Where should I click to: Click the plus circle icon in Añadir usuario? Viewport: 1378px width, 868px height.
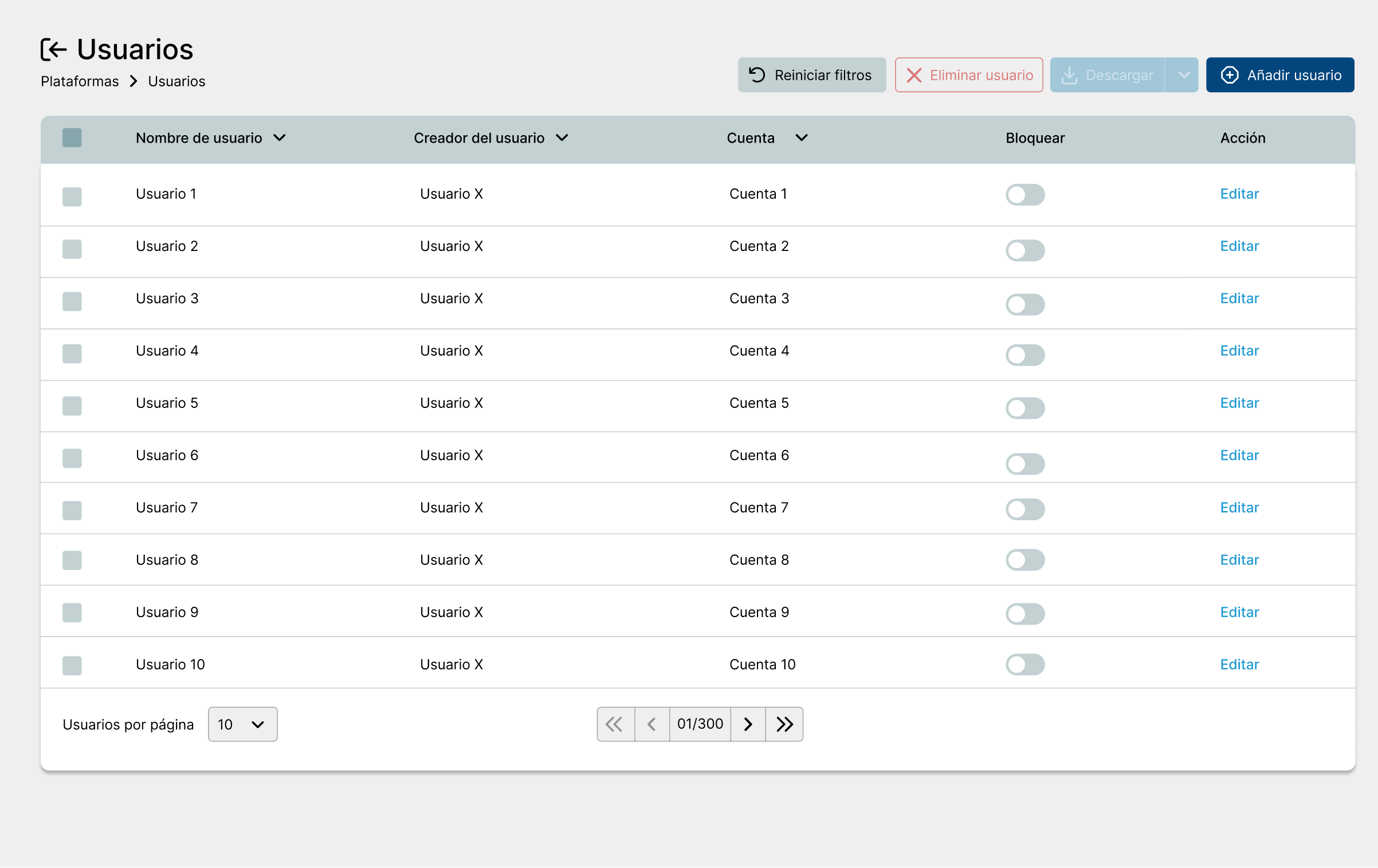(1230, 75)
